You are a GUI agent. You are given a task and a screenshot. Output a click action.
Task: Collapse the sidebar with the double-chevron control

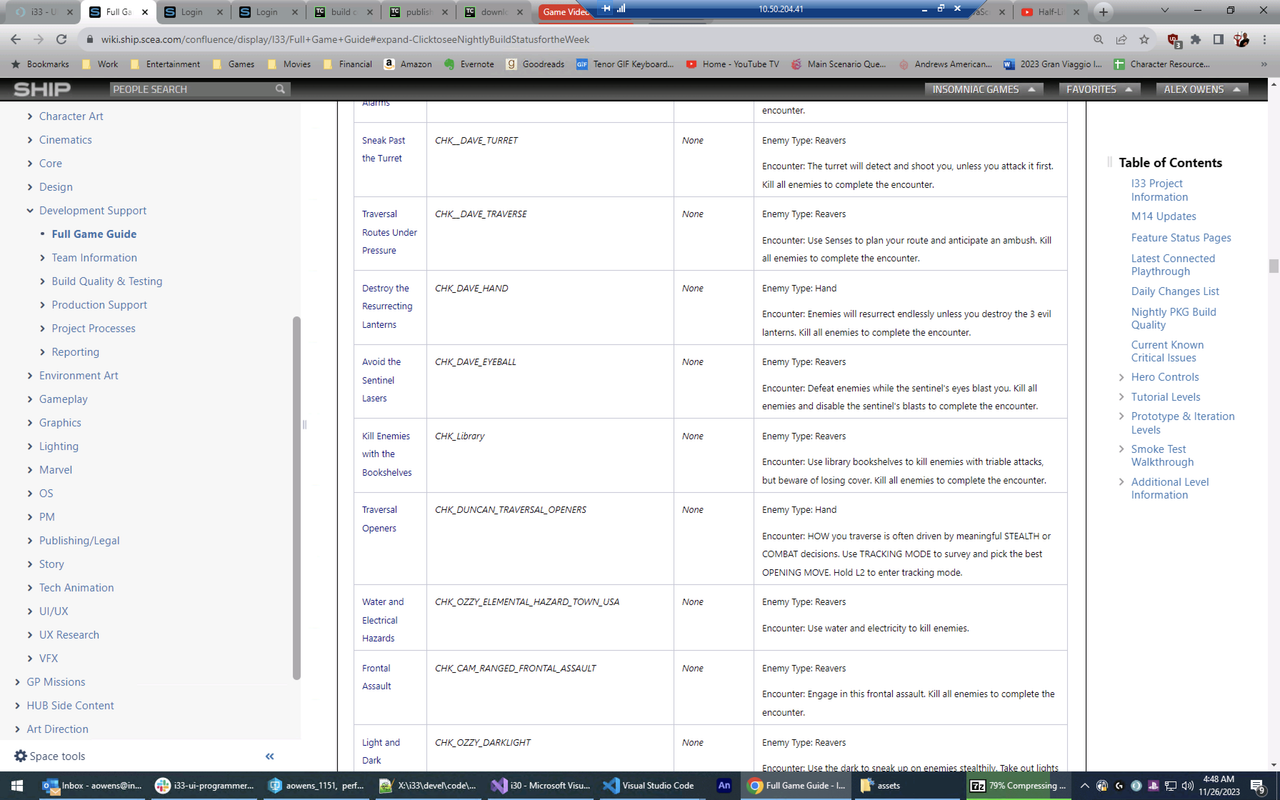point(268,757)
